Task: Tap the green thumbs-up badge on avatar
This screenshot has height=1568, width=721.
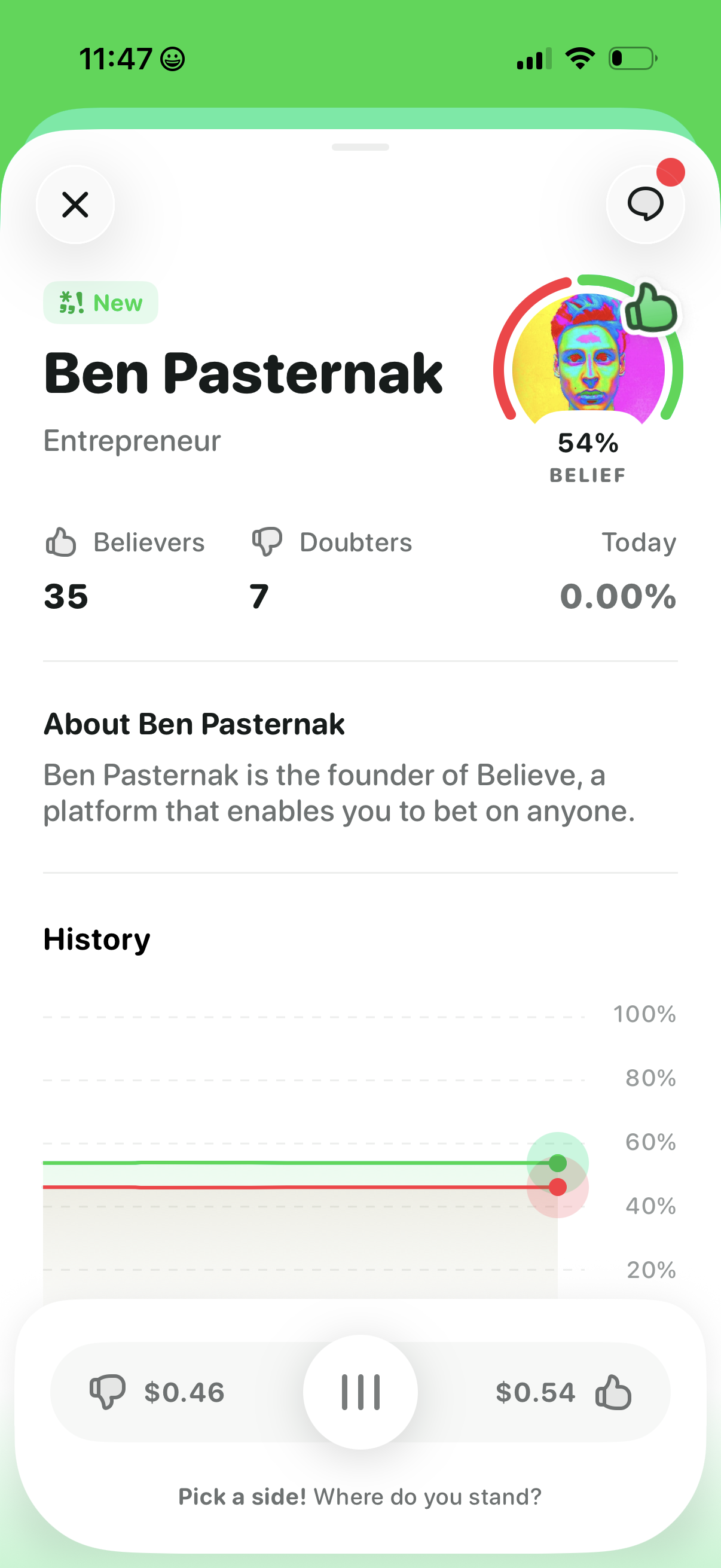Action: click(x=651, y=308)
